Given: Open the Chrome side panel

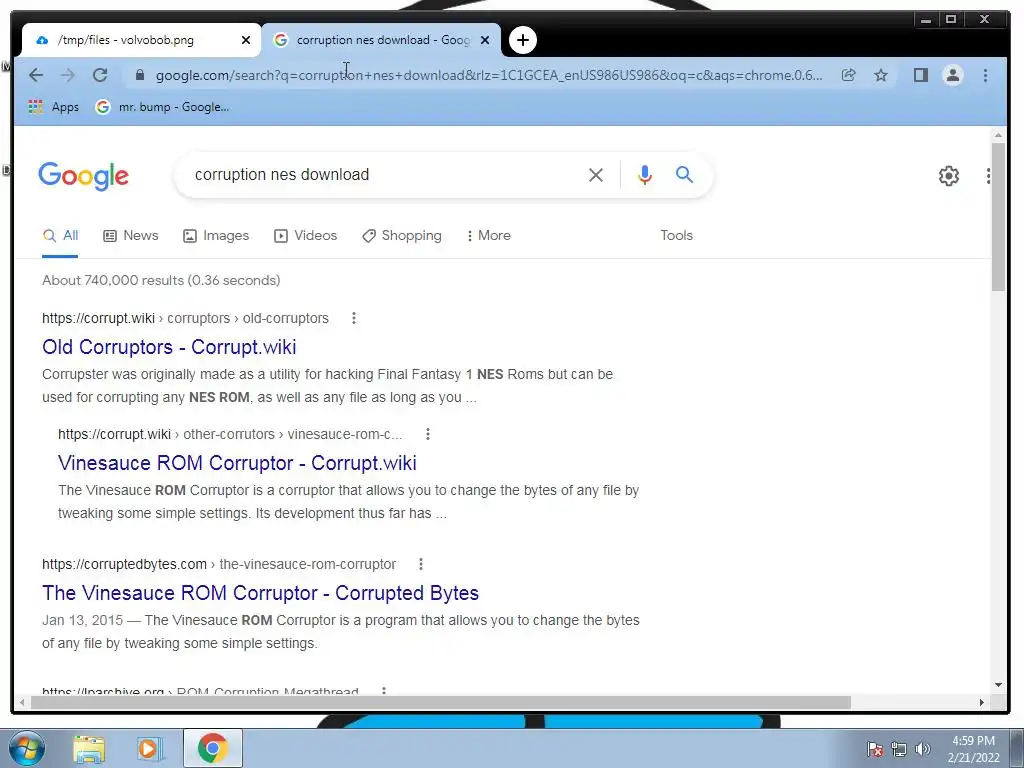Looking at the screenshot, I should [x=921, y=75].
